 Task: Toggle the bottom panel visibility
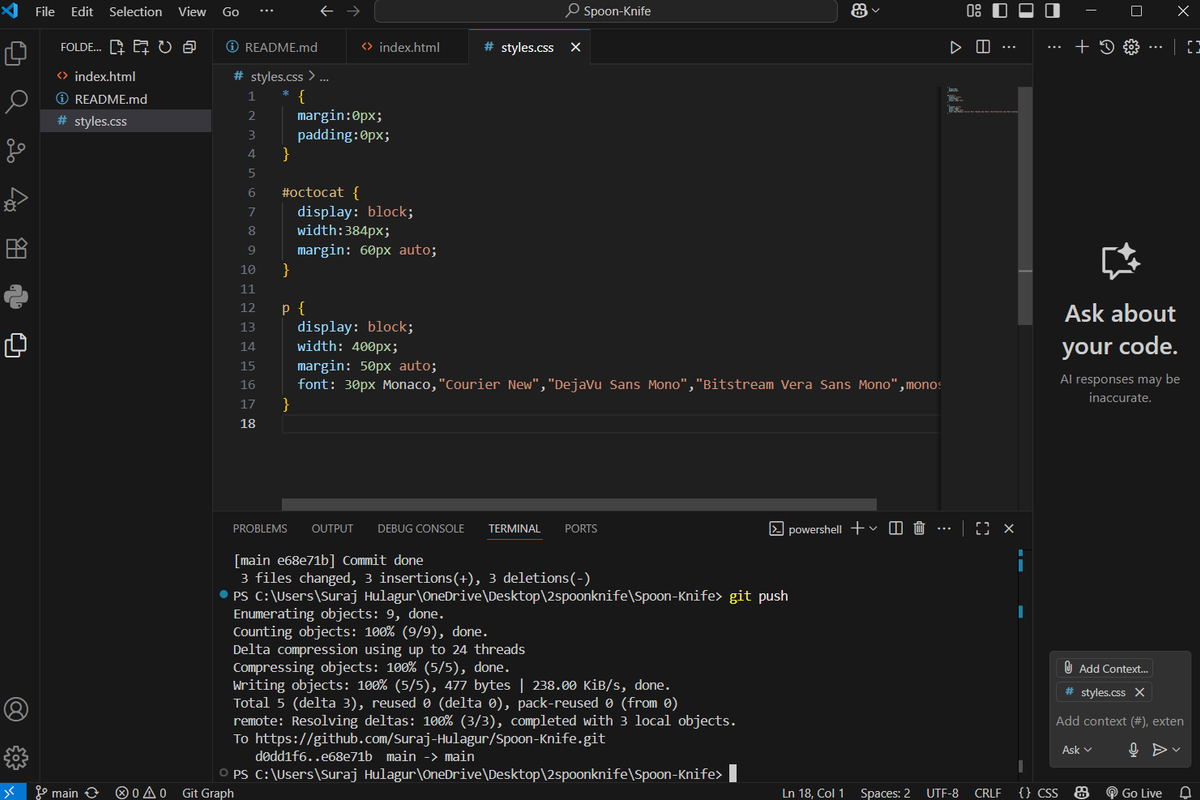pyautogui.click(x=1025, y=11)
